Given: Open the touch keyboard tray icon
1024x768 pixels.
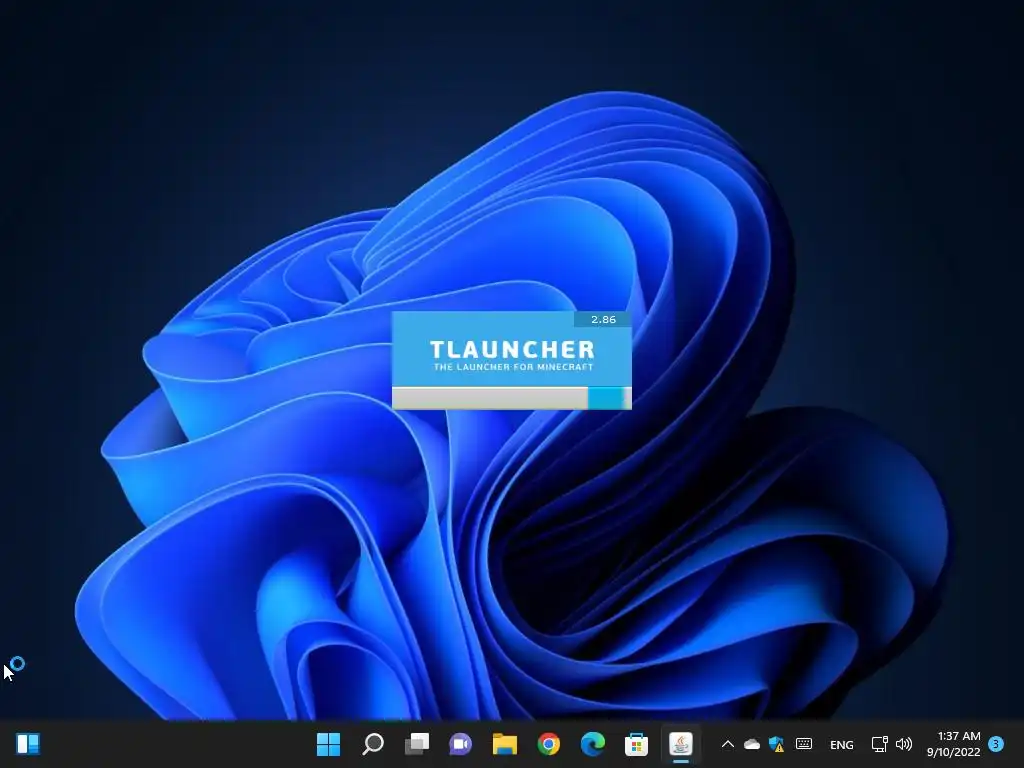Looking at the screenshot, I should pyautogui.click(x=804, y=744).
